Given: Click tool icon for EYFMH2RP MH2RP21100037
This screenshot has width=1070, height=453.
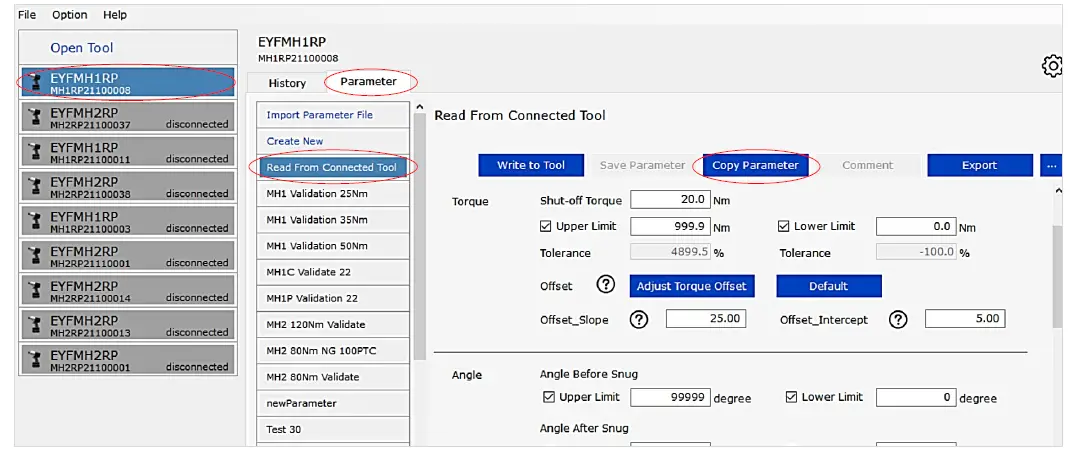Looking at the screenshot, I should (36, 118).
